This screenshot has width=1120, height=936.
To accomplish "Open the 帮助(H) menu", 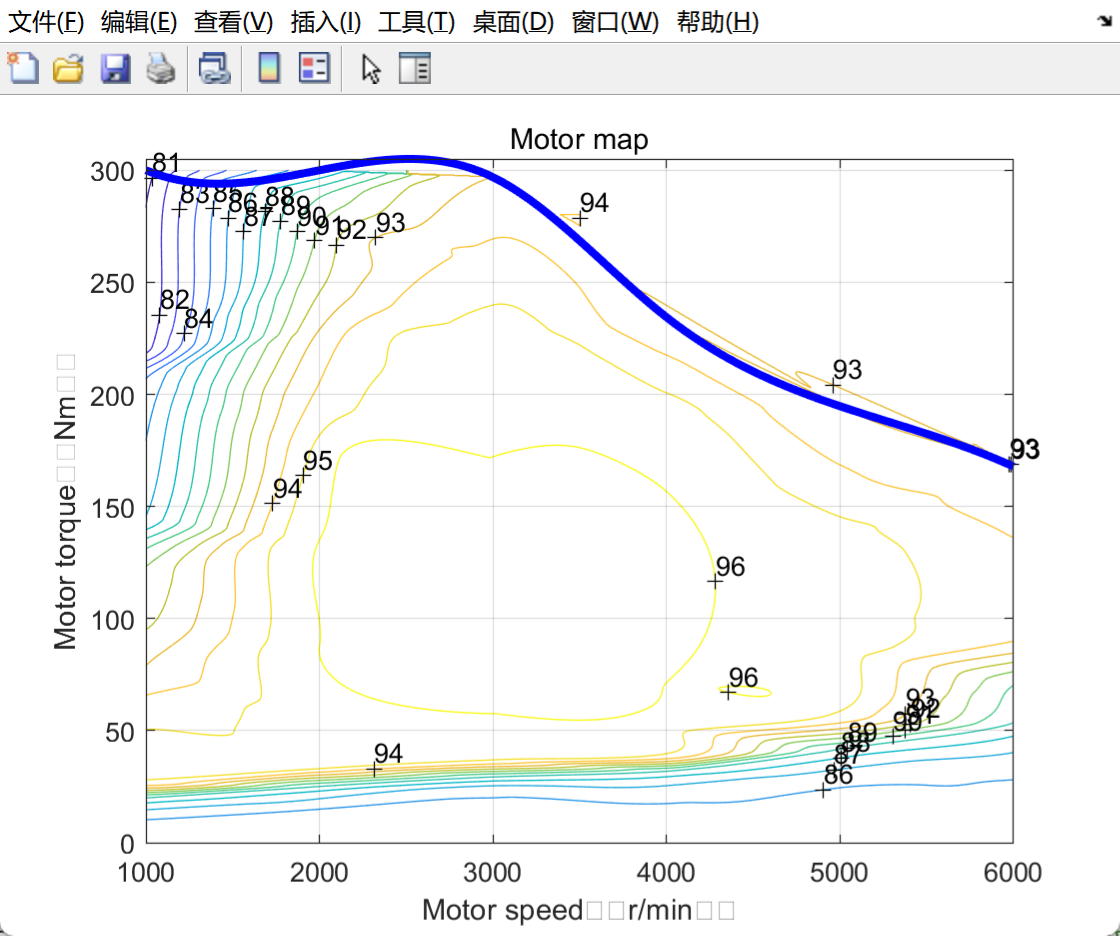I will pyautogui.click(x=717, y=22).
